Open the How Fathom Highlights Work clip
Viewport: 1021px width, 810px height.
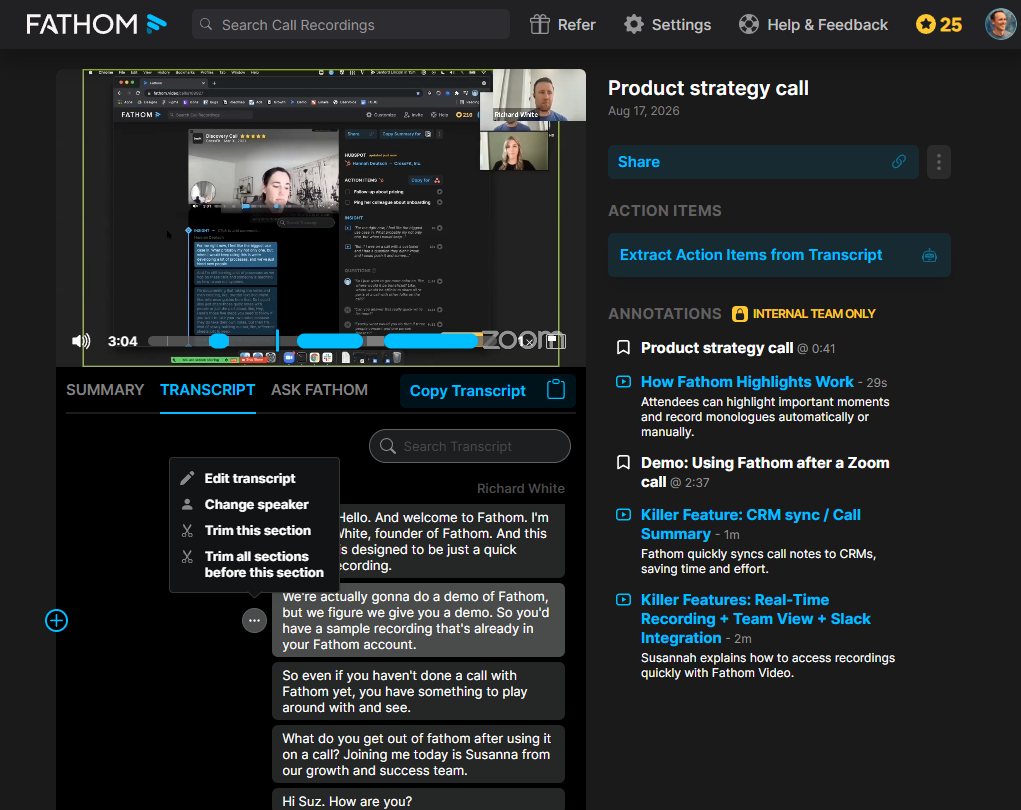pos(747,382)
